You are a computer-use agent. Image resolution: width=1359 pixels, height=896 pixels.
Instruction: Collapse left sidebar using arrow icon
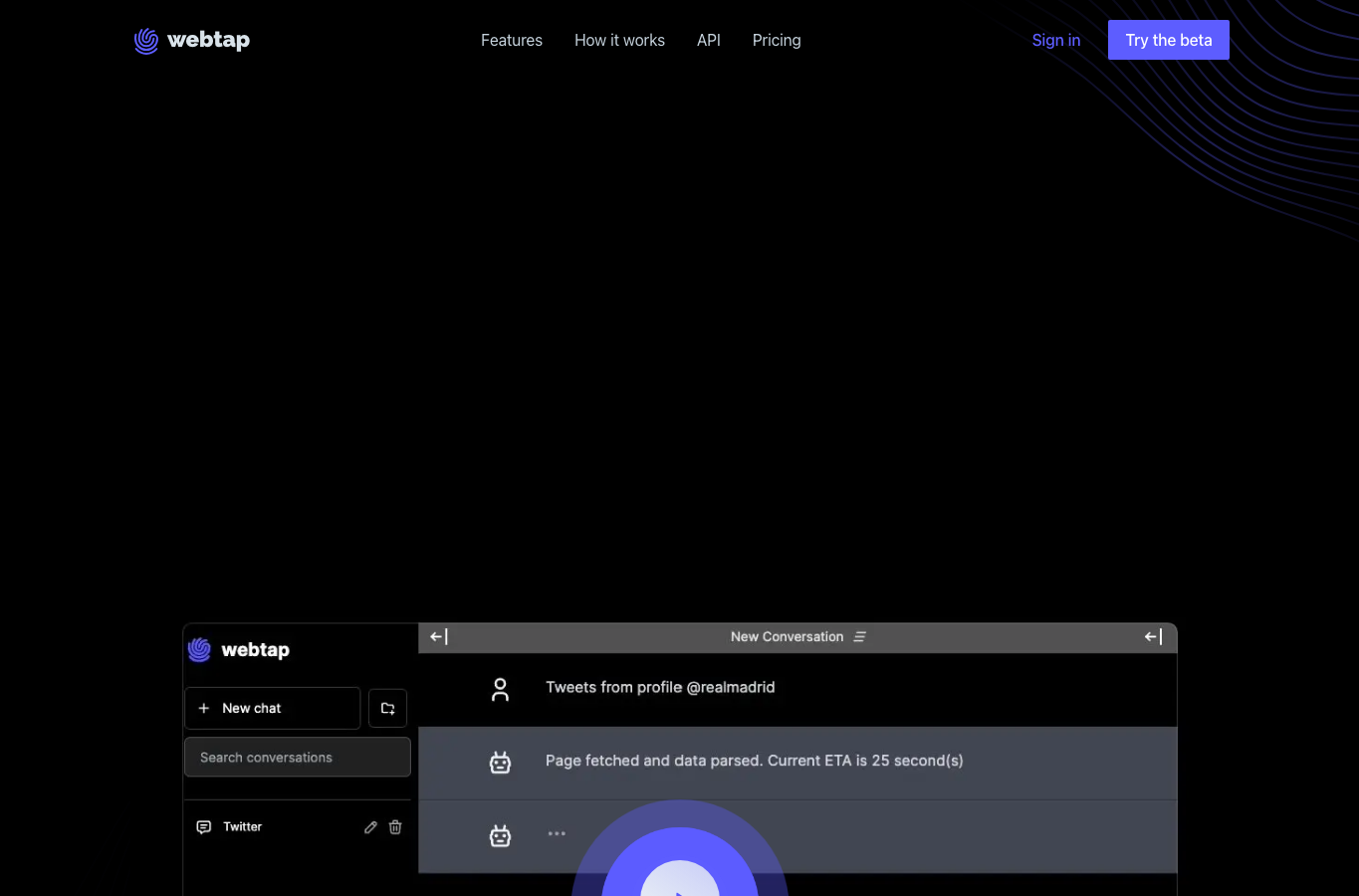[439, 637]
